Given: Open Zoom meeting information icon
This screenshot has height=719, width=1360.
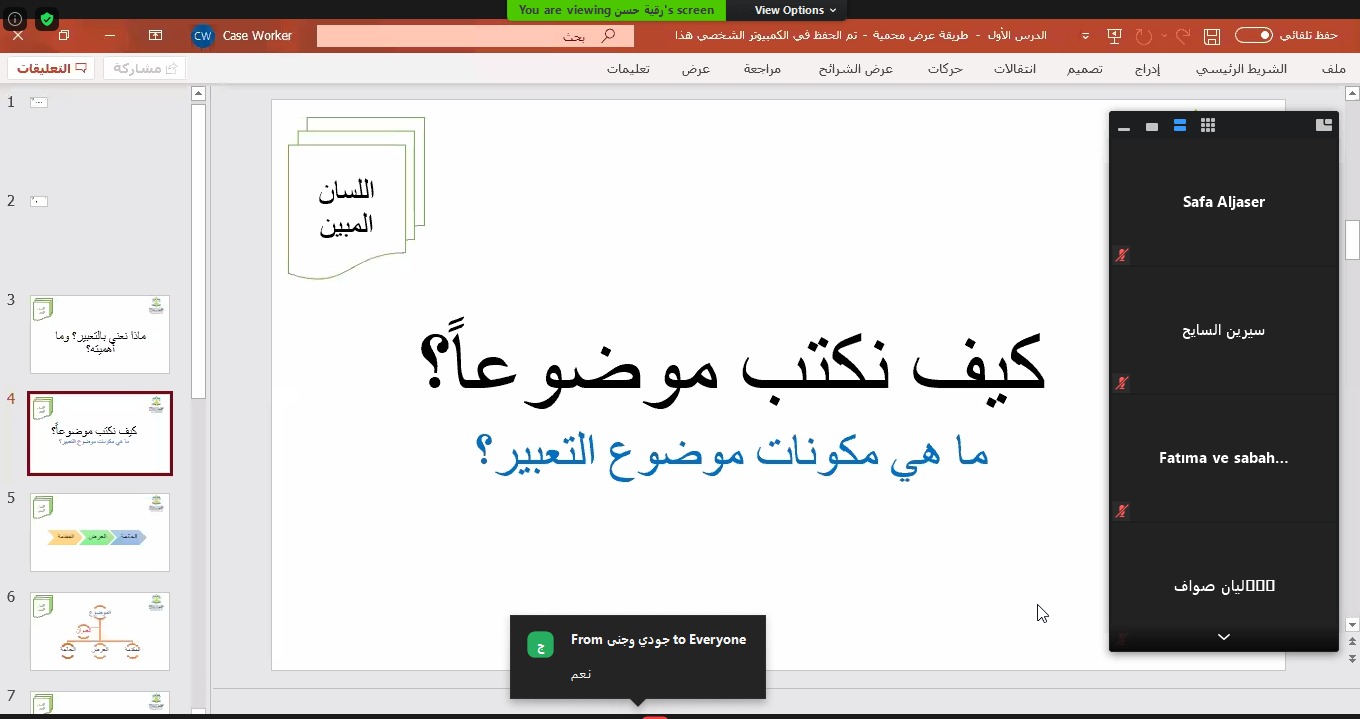Looking at the screenshot, I should 15,18.
